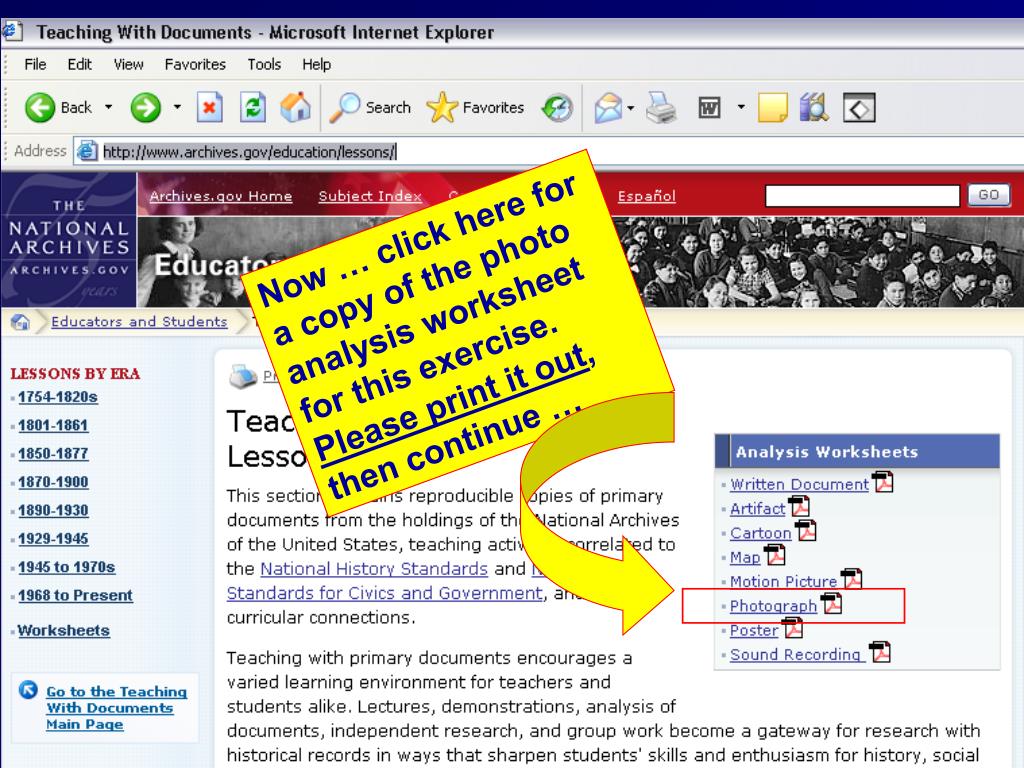Image resolution: width=1024 pixels, height=768 pixels.
Task: Open the 1890-1930 lessons link
Action: pos(53,510)
